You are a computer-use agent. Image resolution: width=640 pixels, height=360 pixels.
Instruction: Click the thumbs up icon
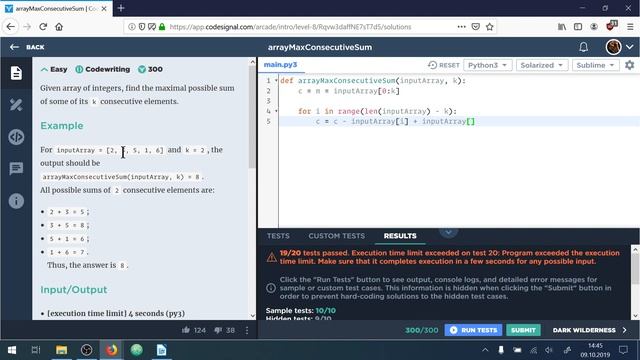[x=186, y=330]
